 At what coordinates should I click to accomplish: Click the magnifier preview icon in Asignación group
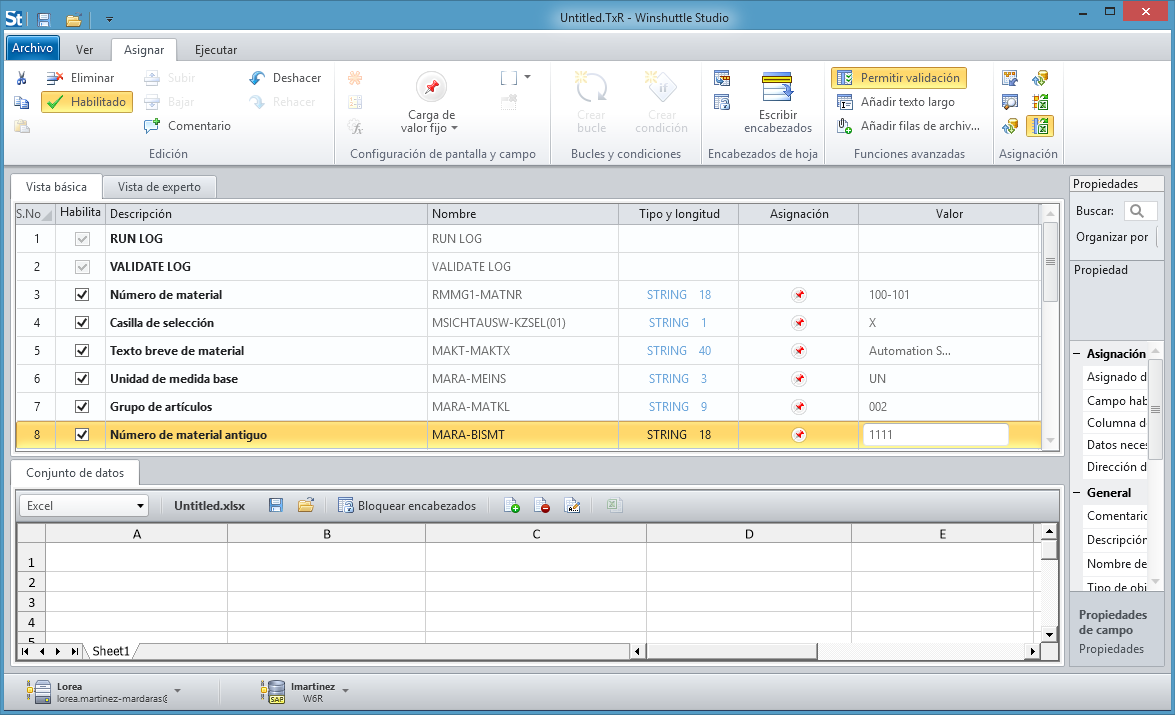click(x=1010, y=102)
